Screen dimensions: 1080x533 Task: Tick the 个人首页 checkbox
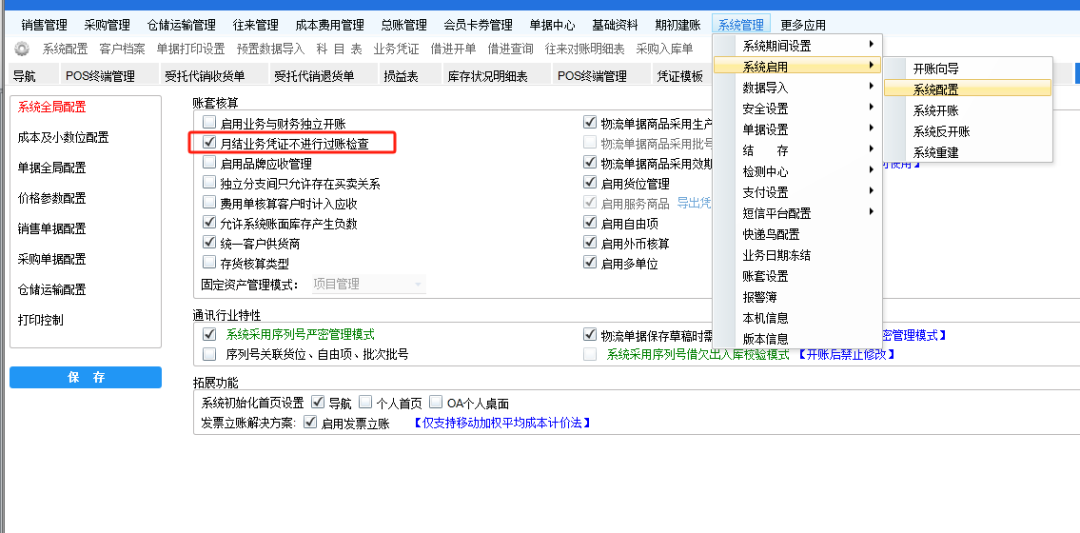point(365,403)
